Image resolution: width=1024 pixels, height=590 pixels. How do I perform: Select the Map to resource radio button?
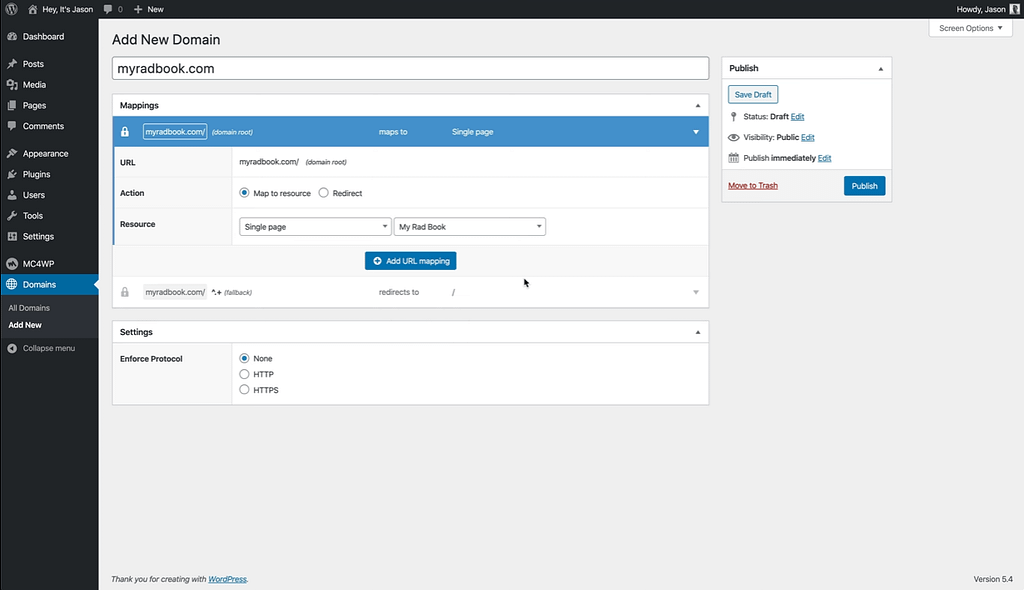243,193
